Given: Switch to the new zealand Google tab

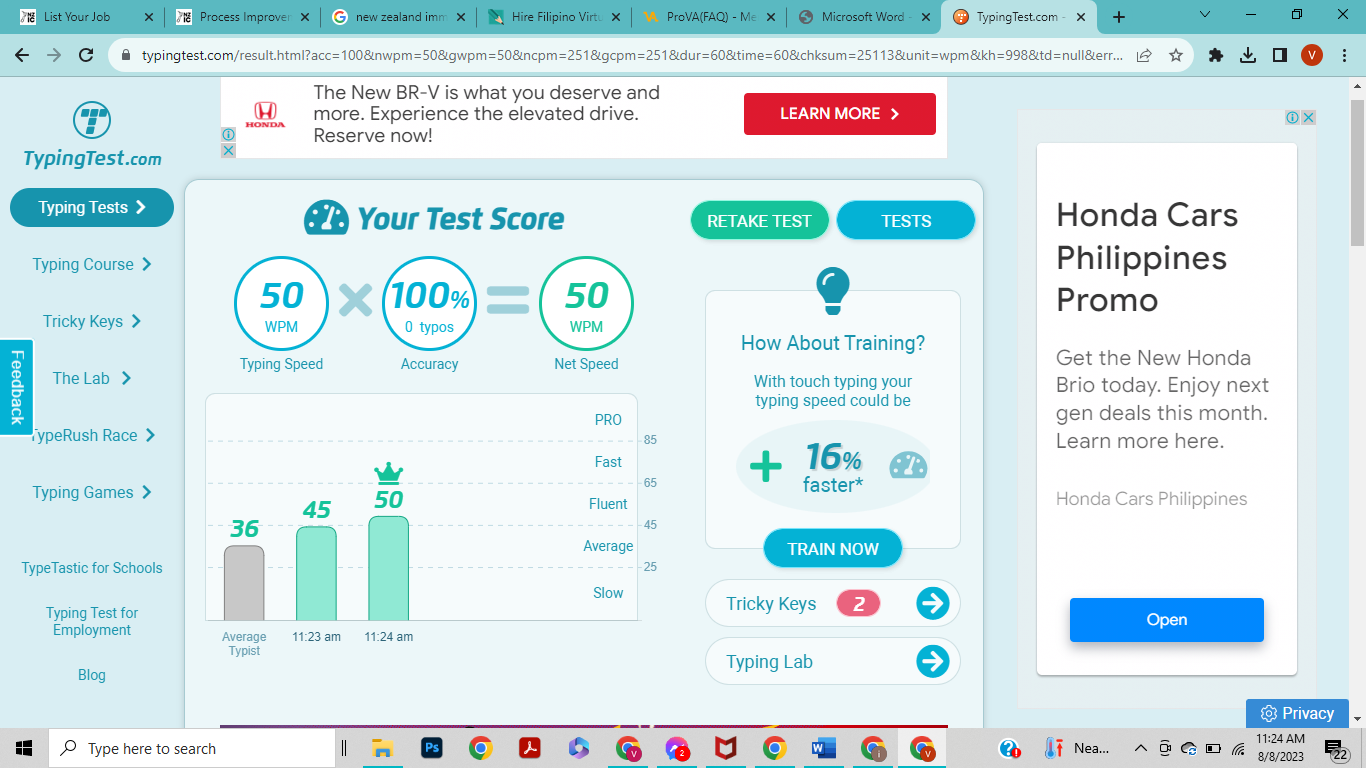Looking at the screenshot, I should (x=396, y=17).
